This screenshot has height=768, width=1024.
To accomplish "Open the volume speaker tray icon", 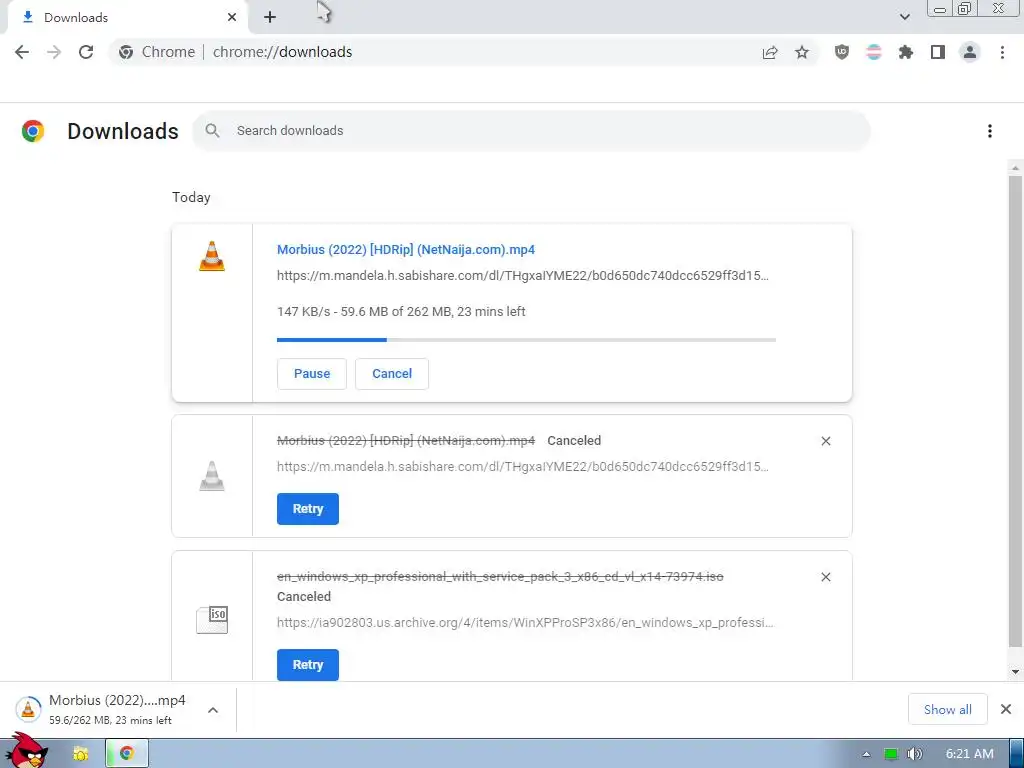I will [914, 754].
